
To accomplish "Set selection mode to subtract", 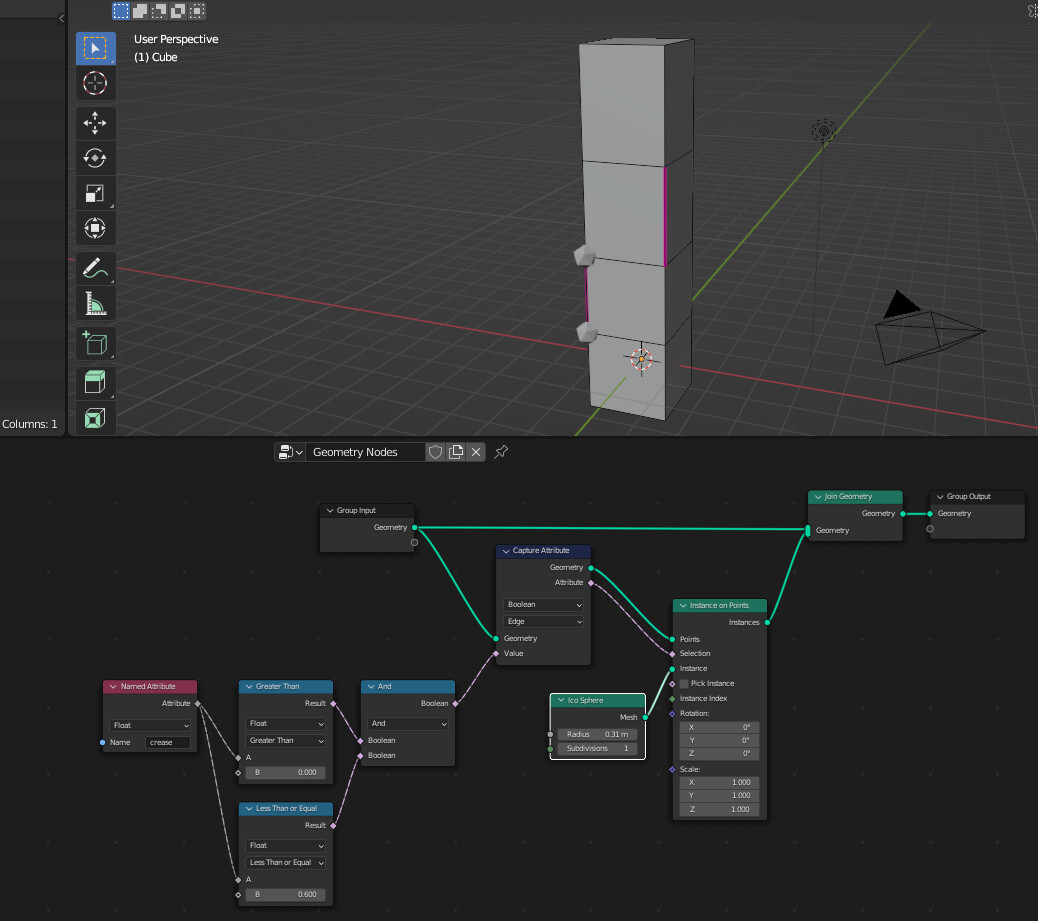I will (x=159, y=11).
